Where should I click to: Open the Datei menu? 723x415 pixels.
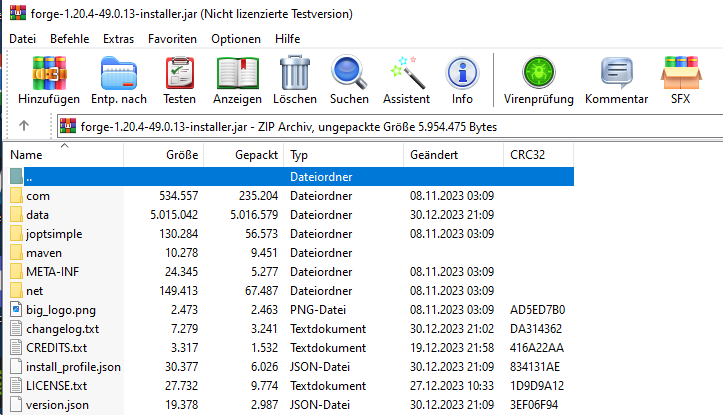[x=22, y=39]
